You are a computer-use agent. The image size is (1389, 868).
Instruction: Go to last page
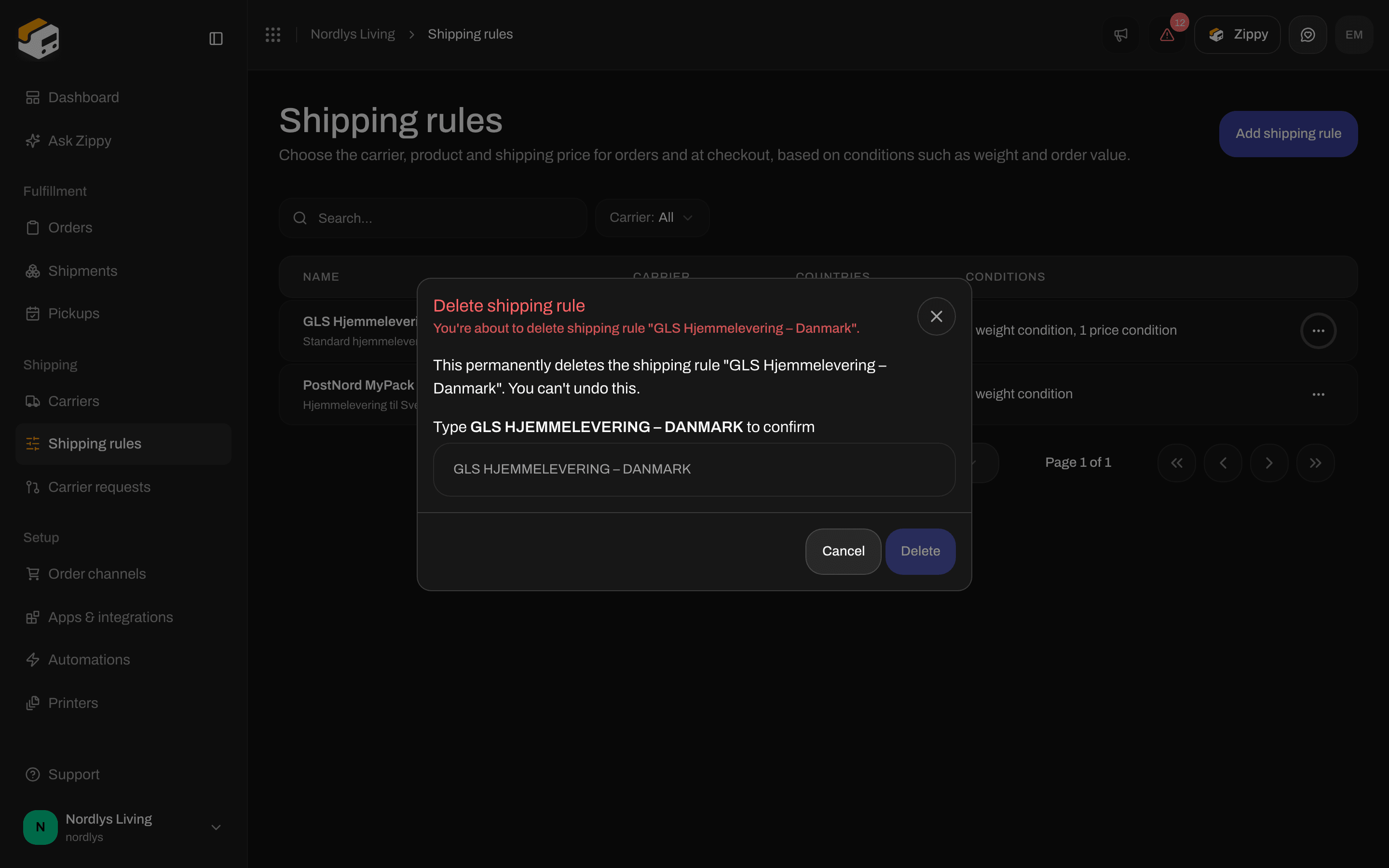click(x=1316, y=463)
